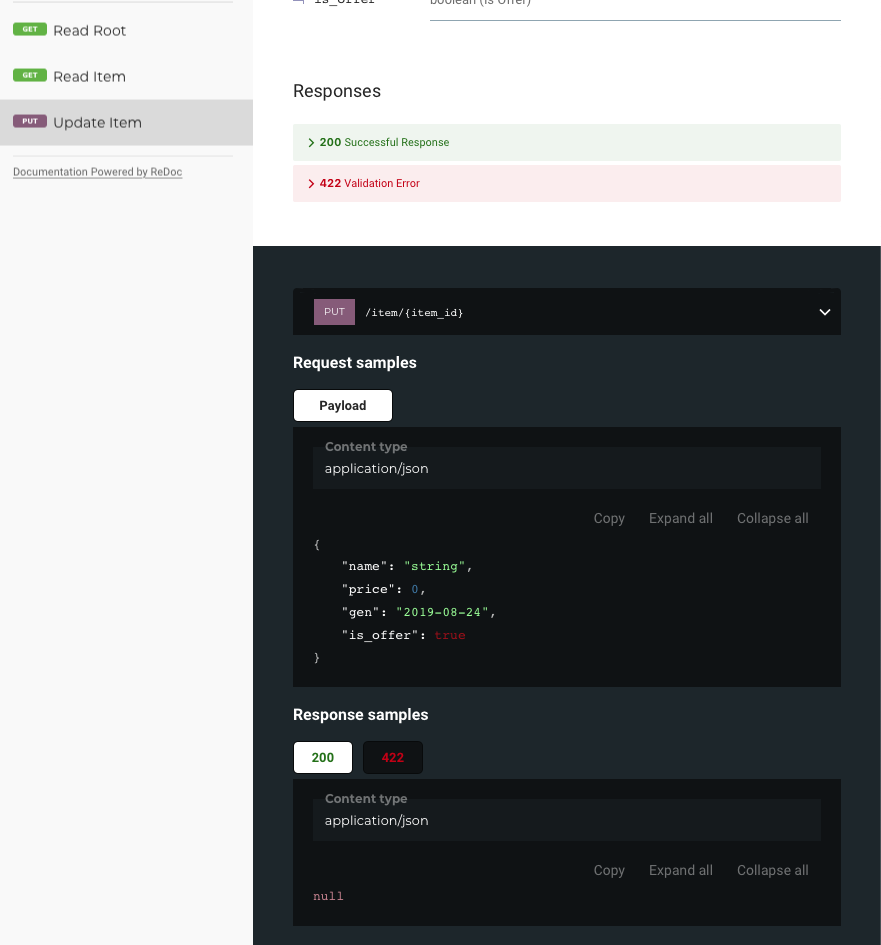Click the GET badge beside Read Root
Viewport: 881px width, 945px height.
[x=30, y=29]
